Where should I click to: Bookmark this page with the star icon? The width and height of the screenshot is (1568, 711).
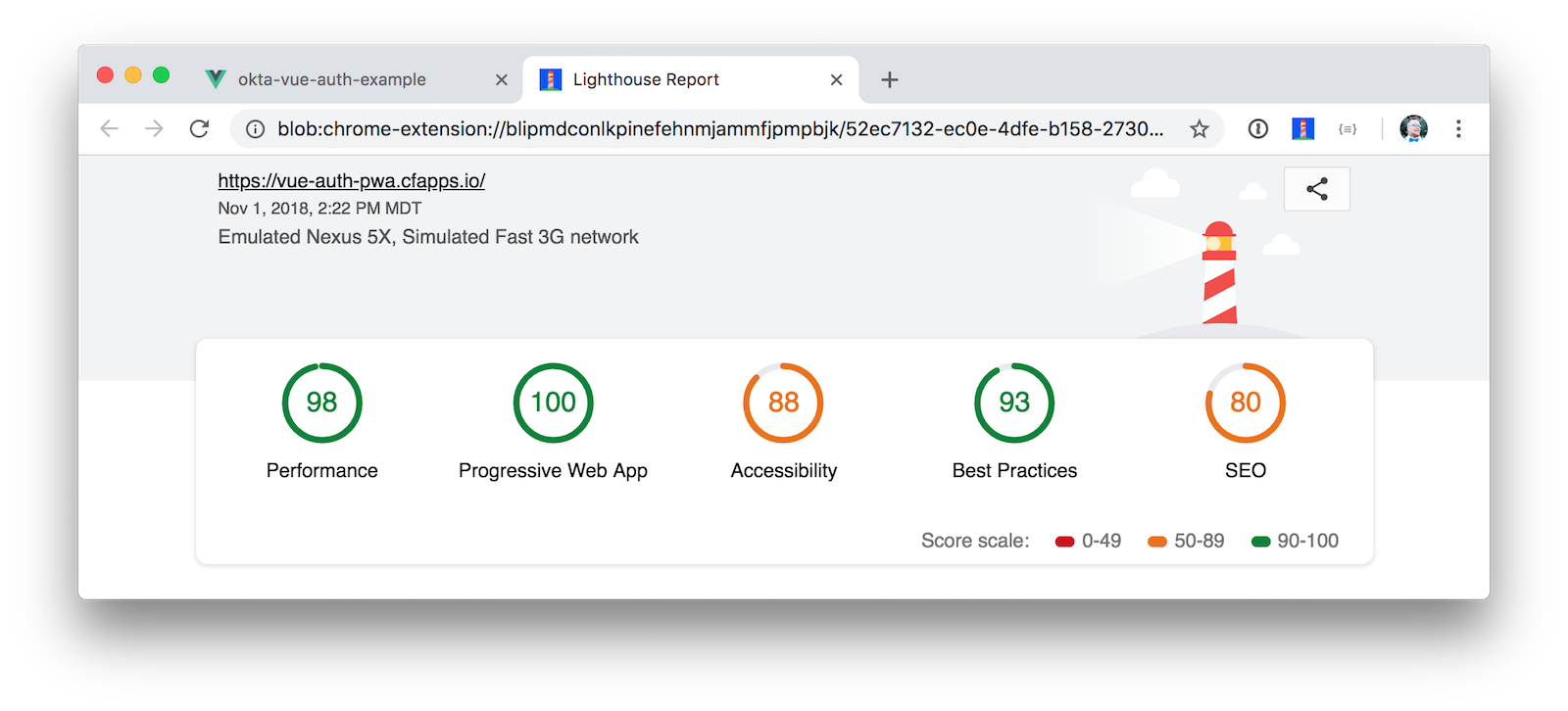(1199, 129)
